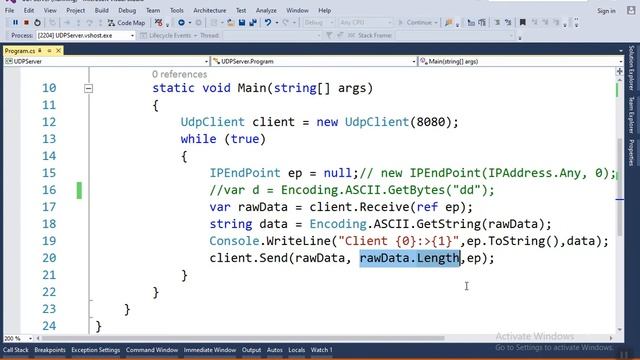
Task: Open the undo history dropdown arrow
Action: coord(277,23)
